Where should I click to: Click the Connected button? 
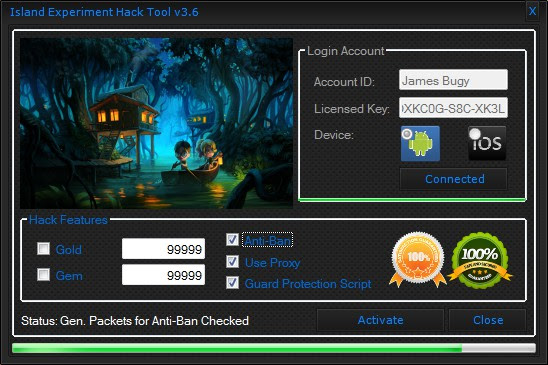tap(453, 179)
